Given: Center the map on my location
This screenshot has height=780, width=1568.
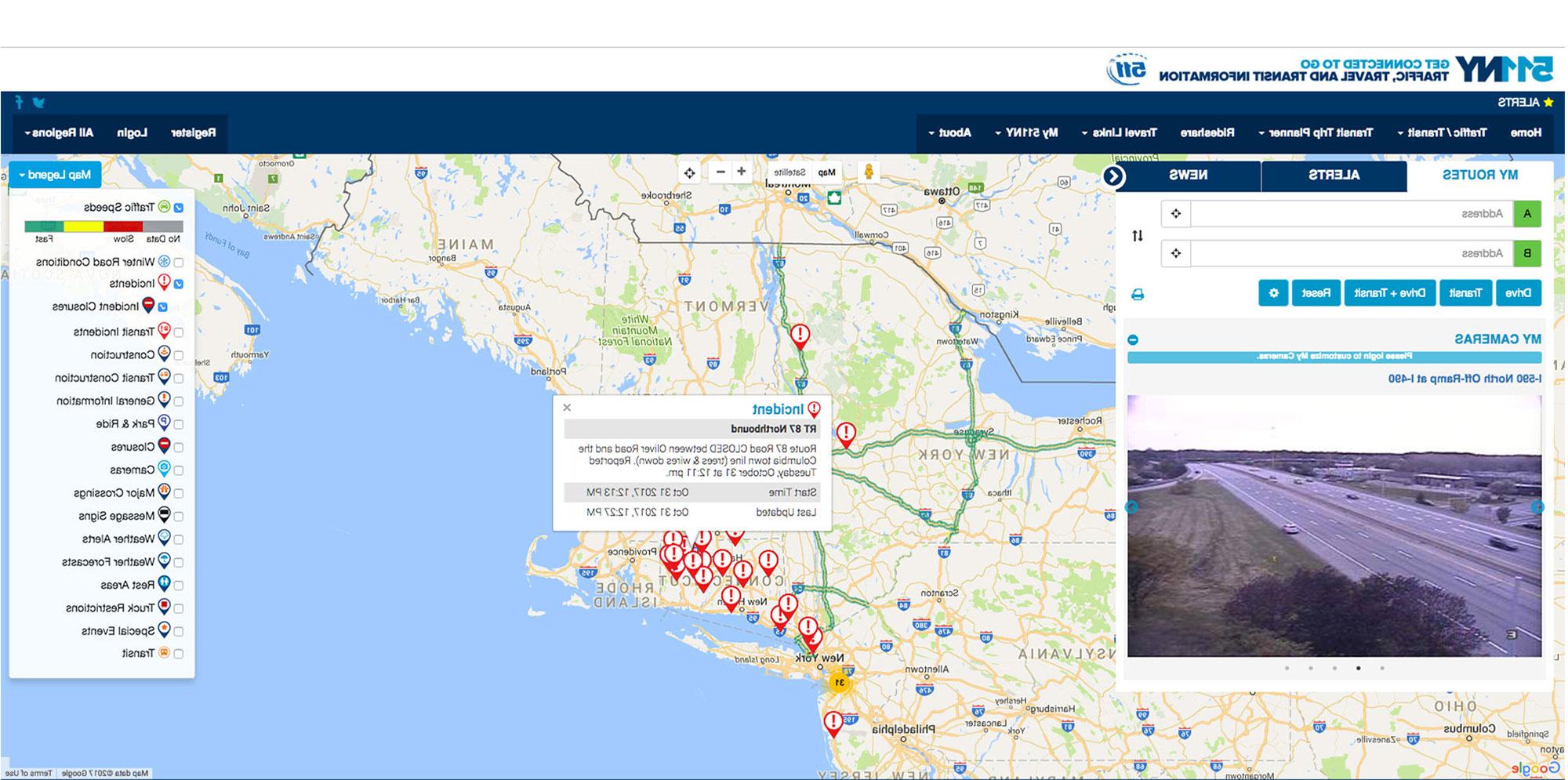Looking at the screenshot, I should point(689,172).
